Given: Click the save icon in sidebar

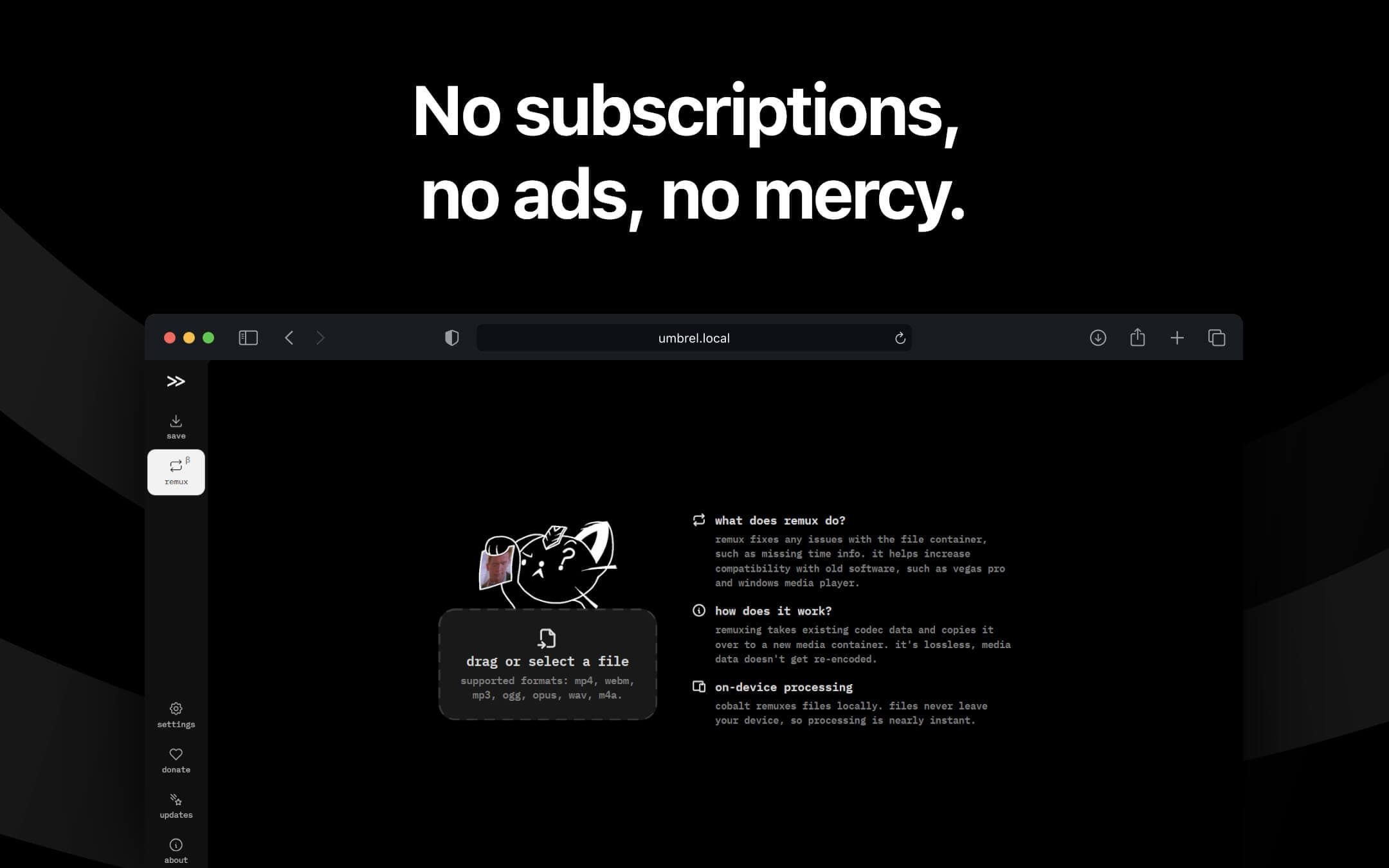Looking at the screenshot, I should (176, 425).
